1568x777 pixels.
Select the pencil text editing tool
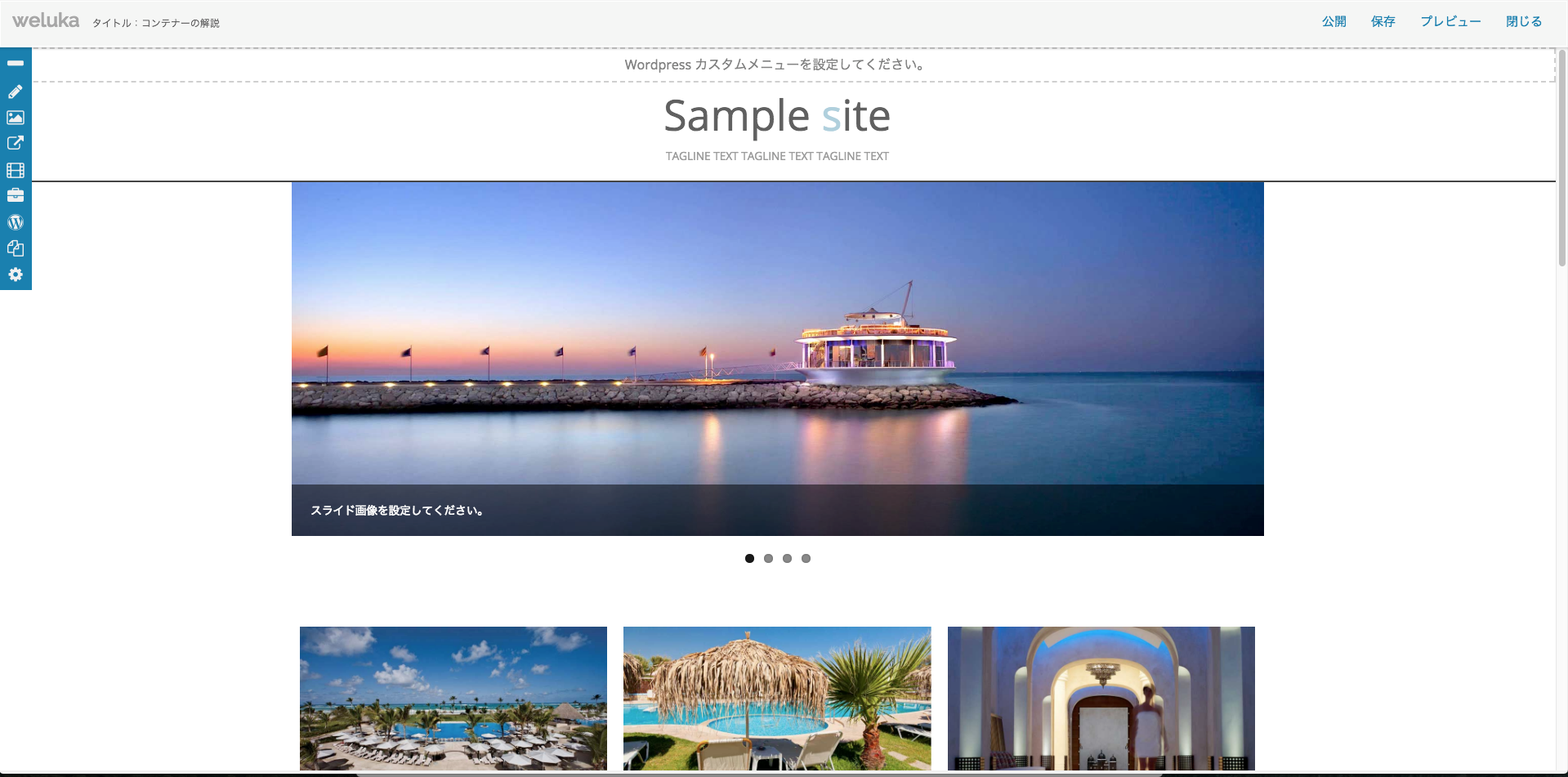[x=16, y=92]
